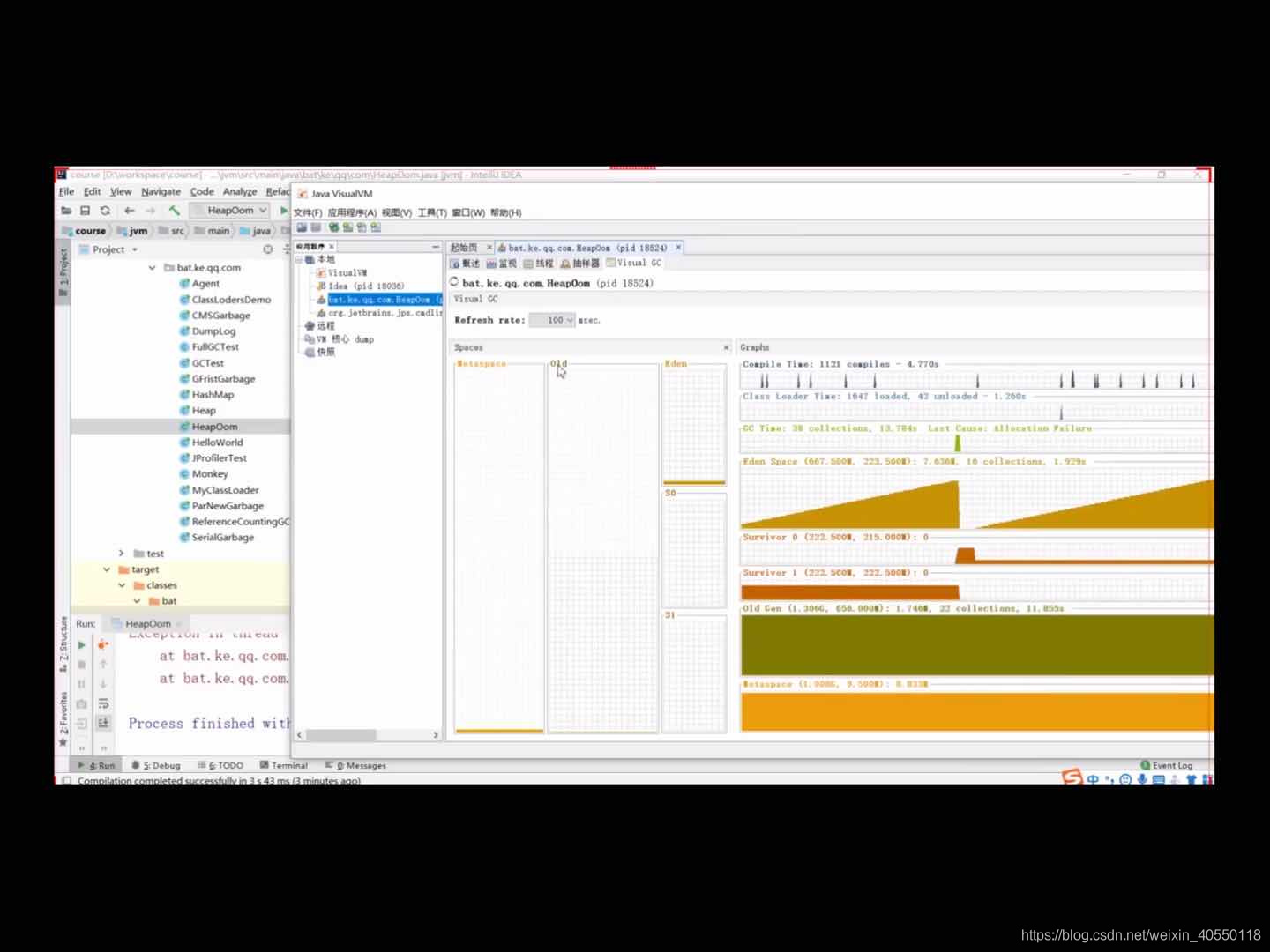Viewport: 1270px width, 952px height.
Task: Switch to the 抽样器 (Sampler) tab
Action: point(580,264)
